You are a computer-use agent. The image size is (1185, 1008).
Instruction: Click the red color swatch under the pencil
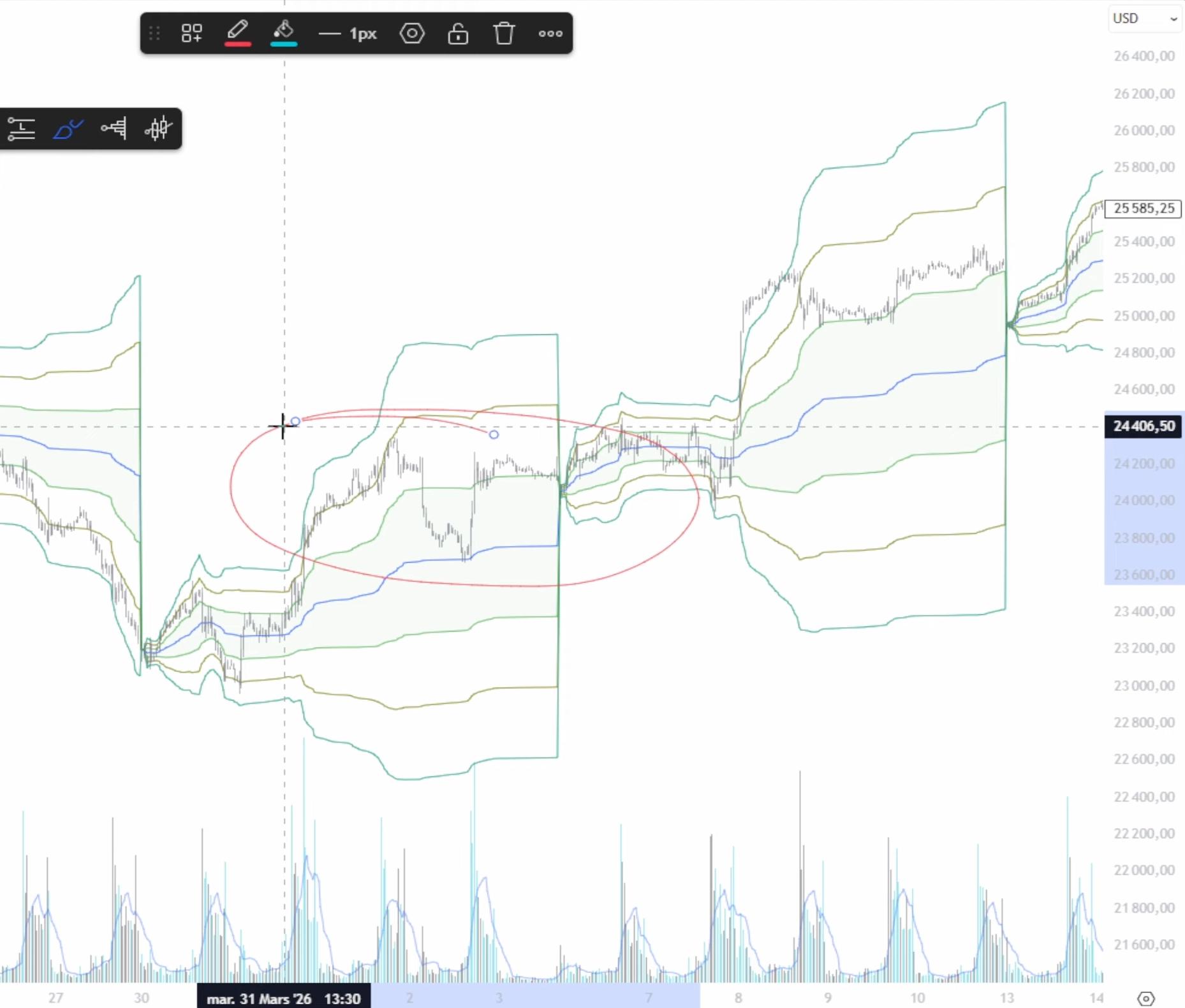(x=237, y=44)
